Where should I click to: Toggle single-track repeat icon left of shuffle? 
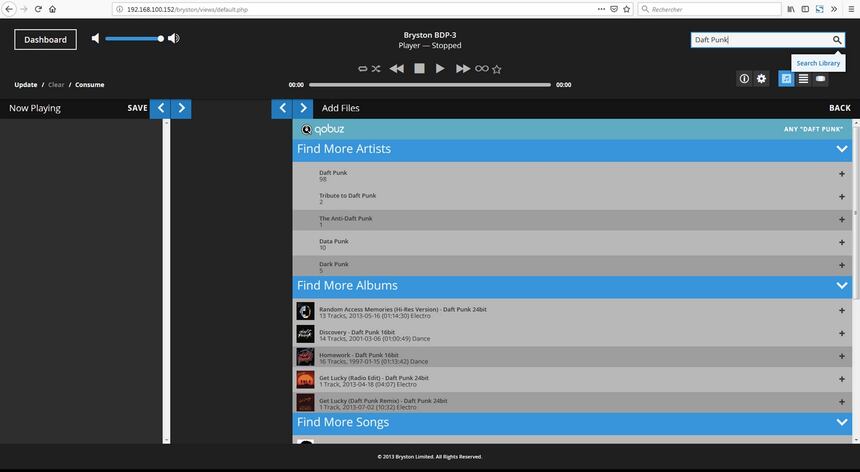363,69
